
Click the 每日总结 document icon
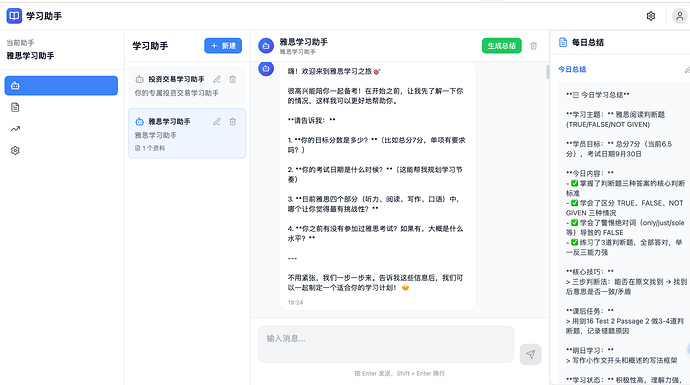[x=563, y=42]
